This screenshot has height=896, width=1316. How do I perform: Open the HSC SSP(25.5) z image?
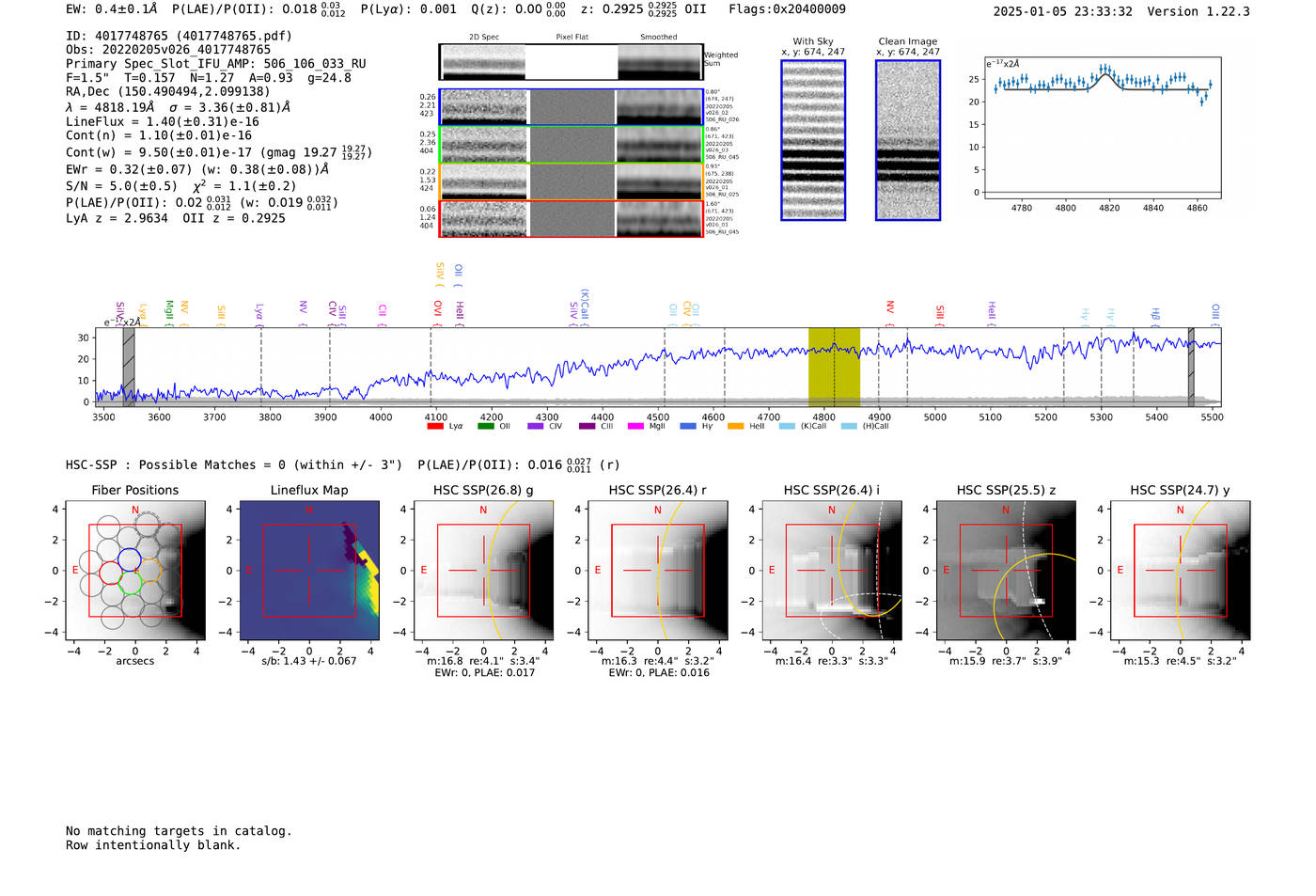click(x=1006, y=571)
